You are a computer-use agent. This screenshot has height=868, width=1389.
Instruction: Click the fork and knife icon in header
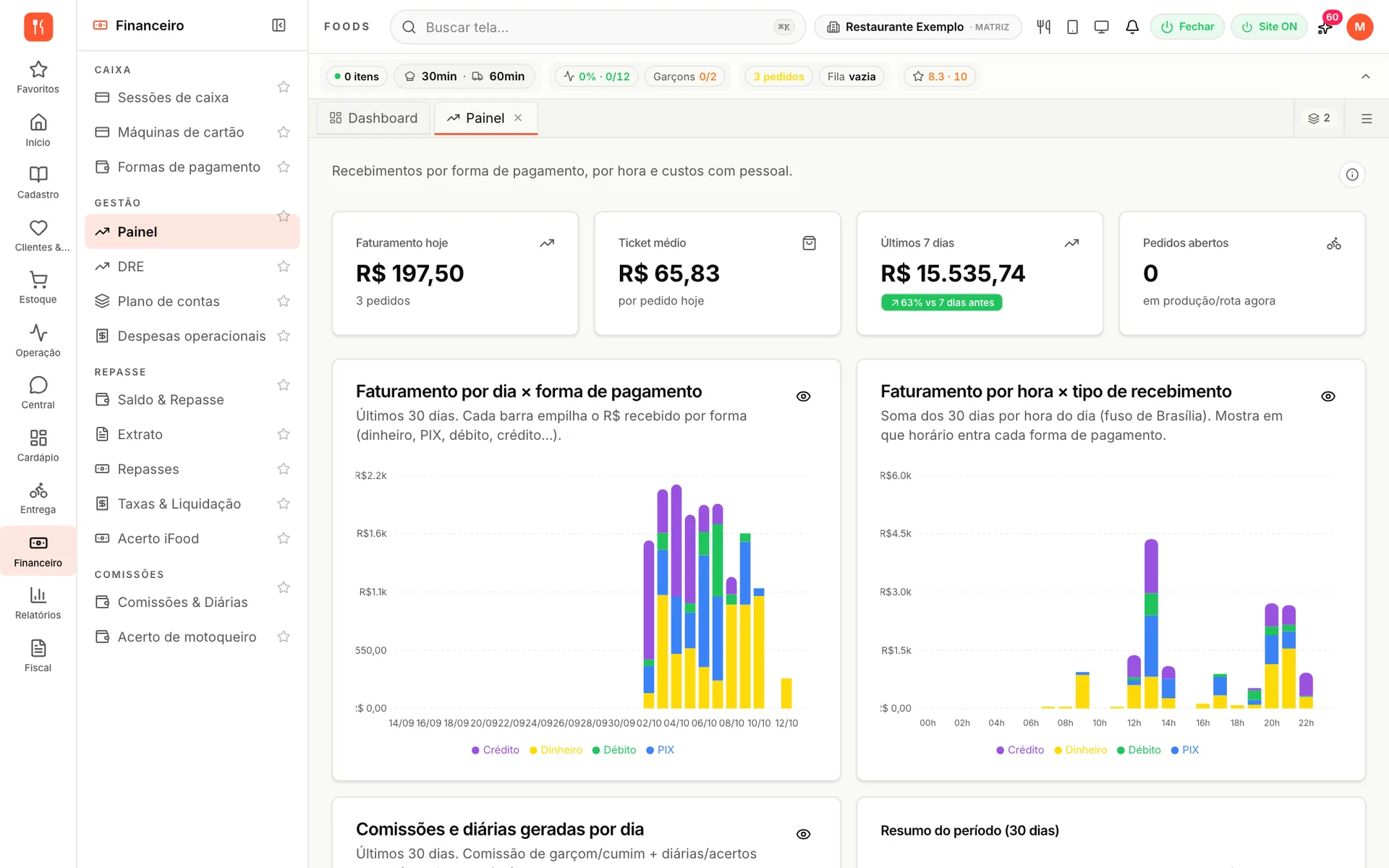[x=1043, y=27]
